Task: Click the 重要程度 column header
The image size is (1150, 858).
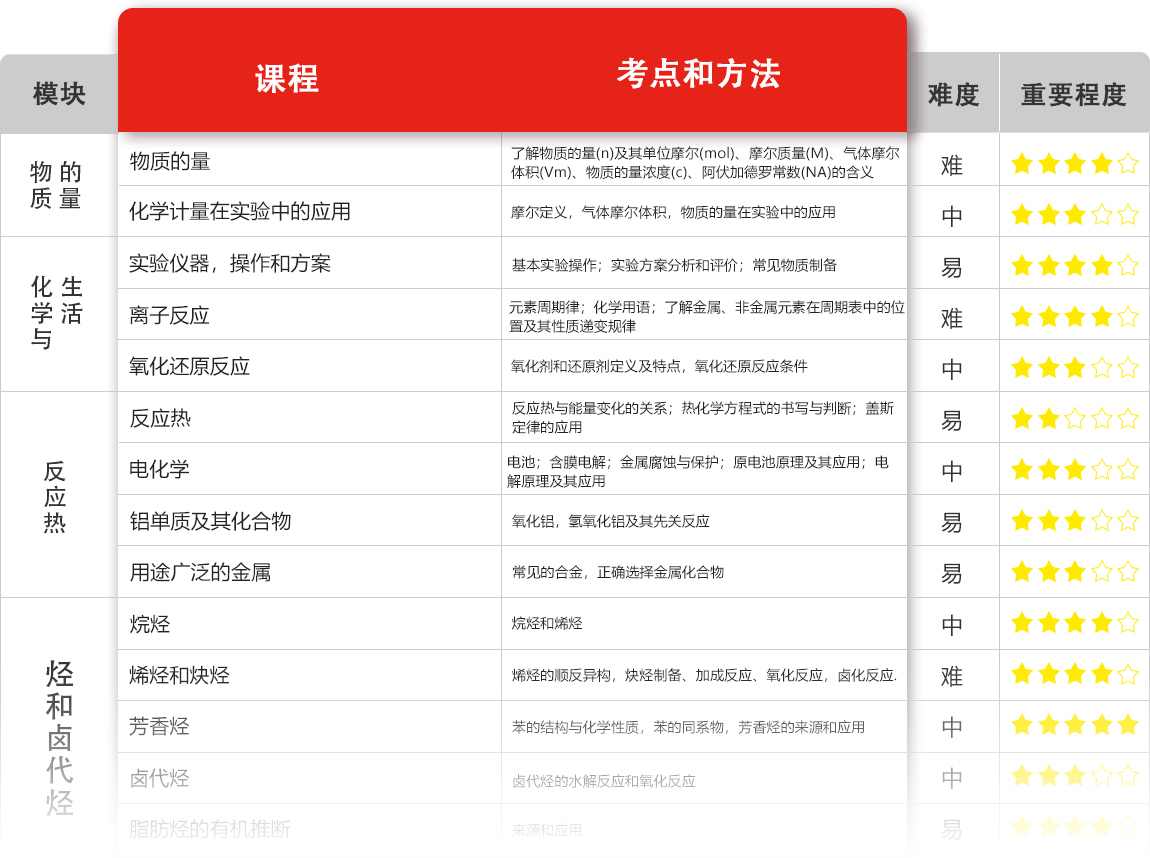Action: [x=1074, y=95]
